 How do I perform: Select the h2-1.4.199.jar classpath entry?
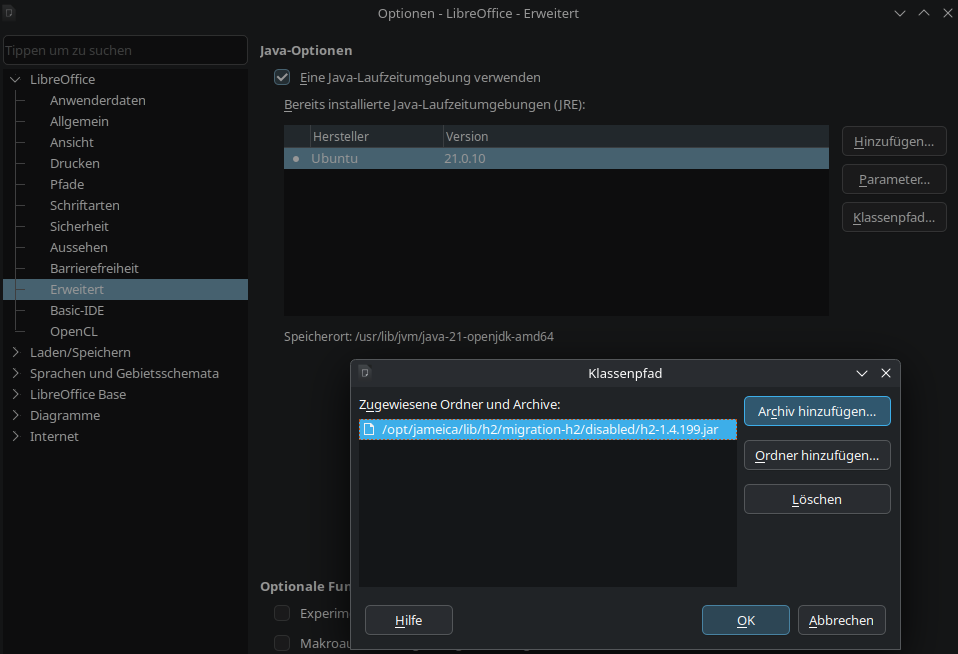coord(547,429)
